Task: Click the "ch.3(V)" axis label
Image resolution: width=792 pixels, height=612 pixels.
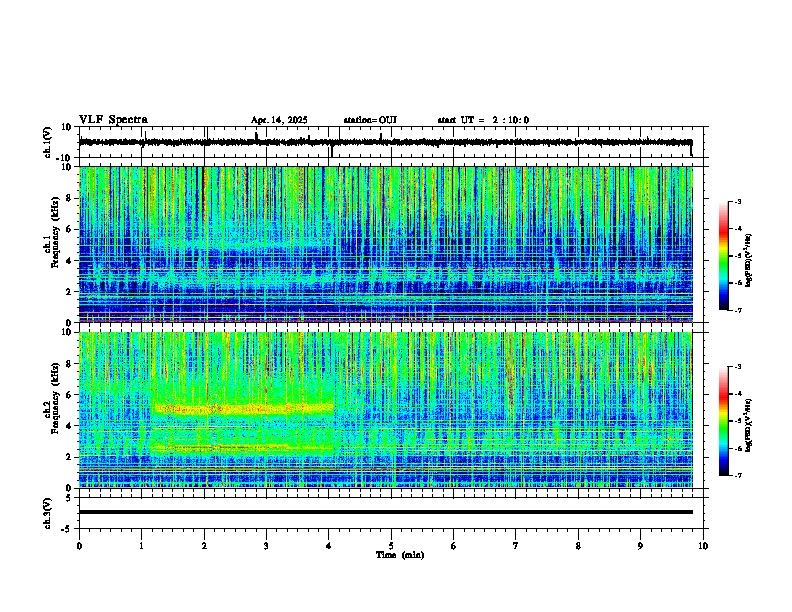Action: click(x=48, y=513)
